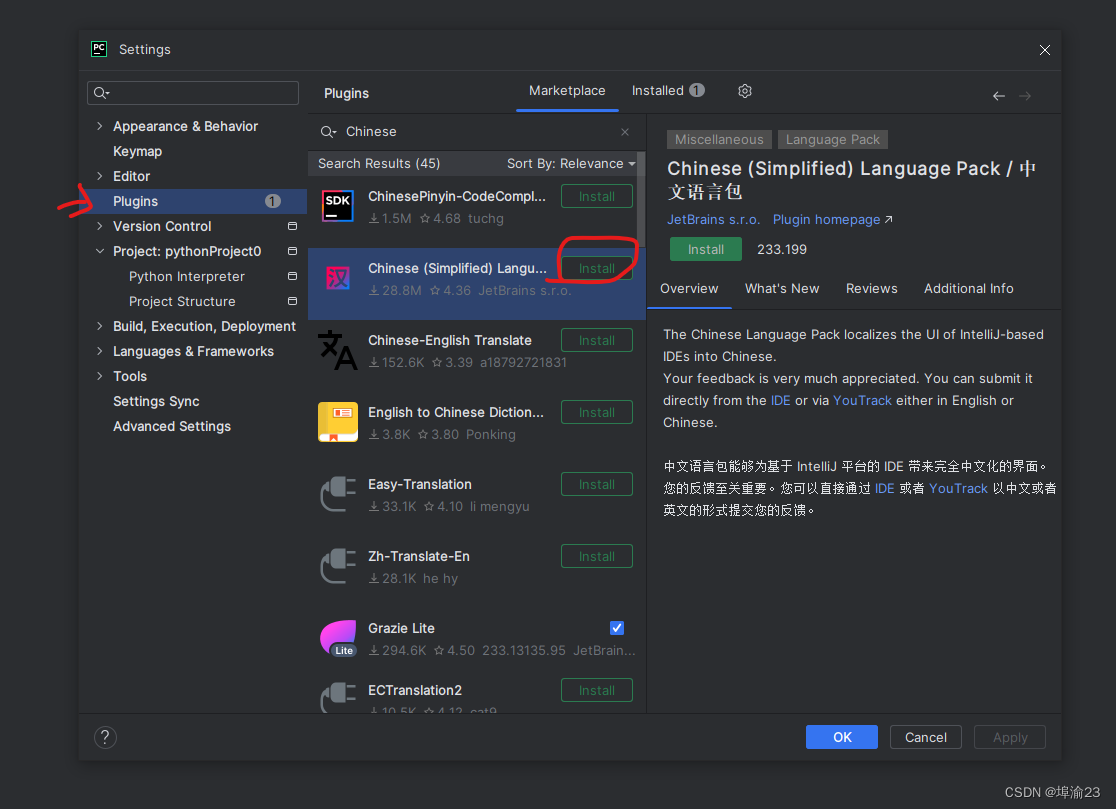Screen dimensions: 1116x809
Task: Open Overview tab of plugin details
Action: point(689,288)
